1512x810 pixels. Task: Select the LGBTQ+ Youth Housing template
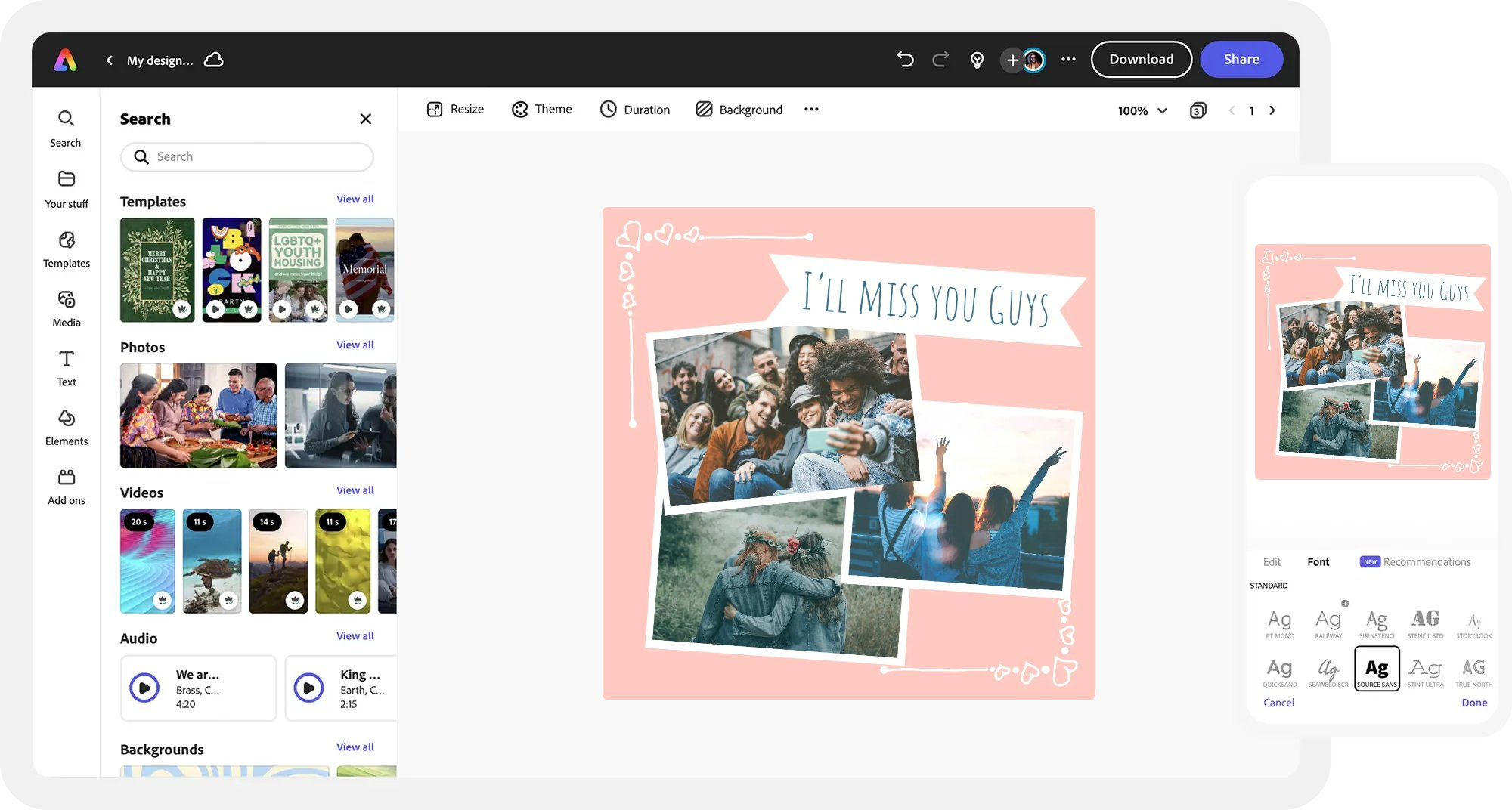(x=298, y=270)
